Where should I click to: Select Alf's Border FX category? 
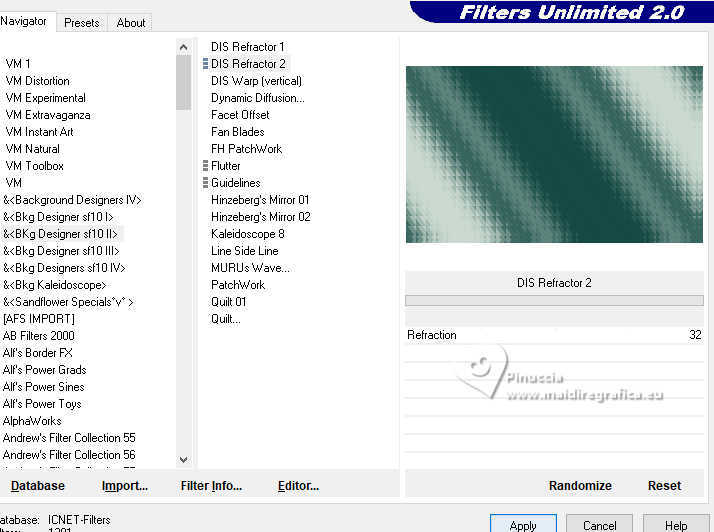38,353
